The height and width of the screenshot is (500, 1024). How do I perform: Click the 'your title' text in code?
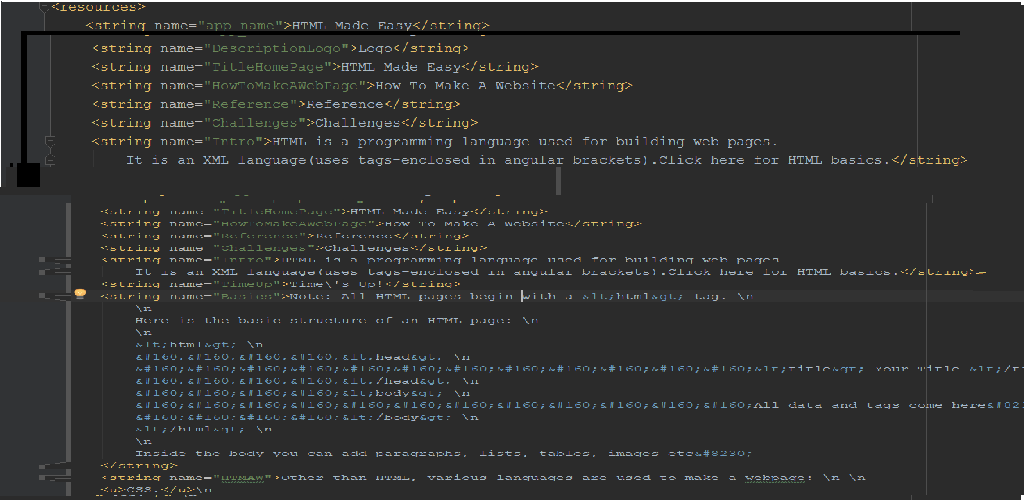[x=920, y=369]
